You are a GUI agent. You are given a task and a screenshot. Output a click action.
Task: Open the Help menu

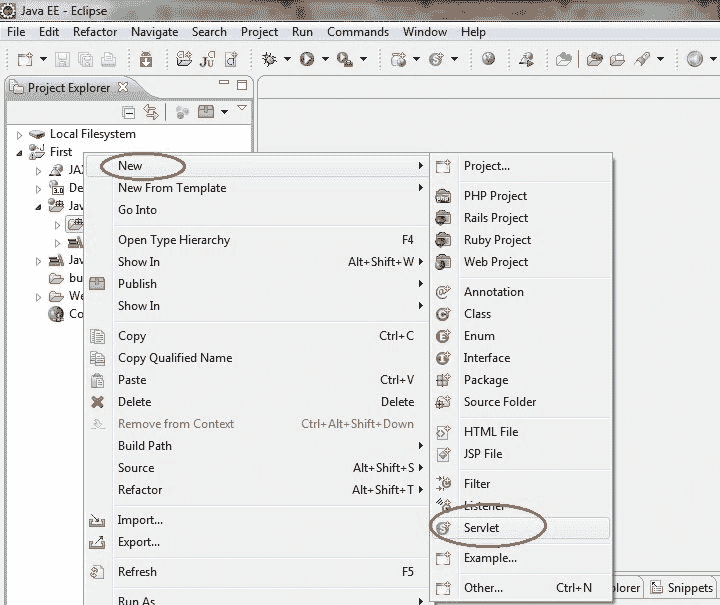473,32
